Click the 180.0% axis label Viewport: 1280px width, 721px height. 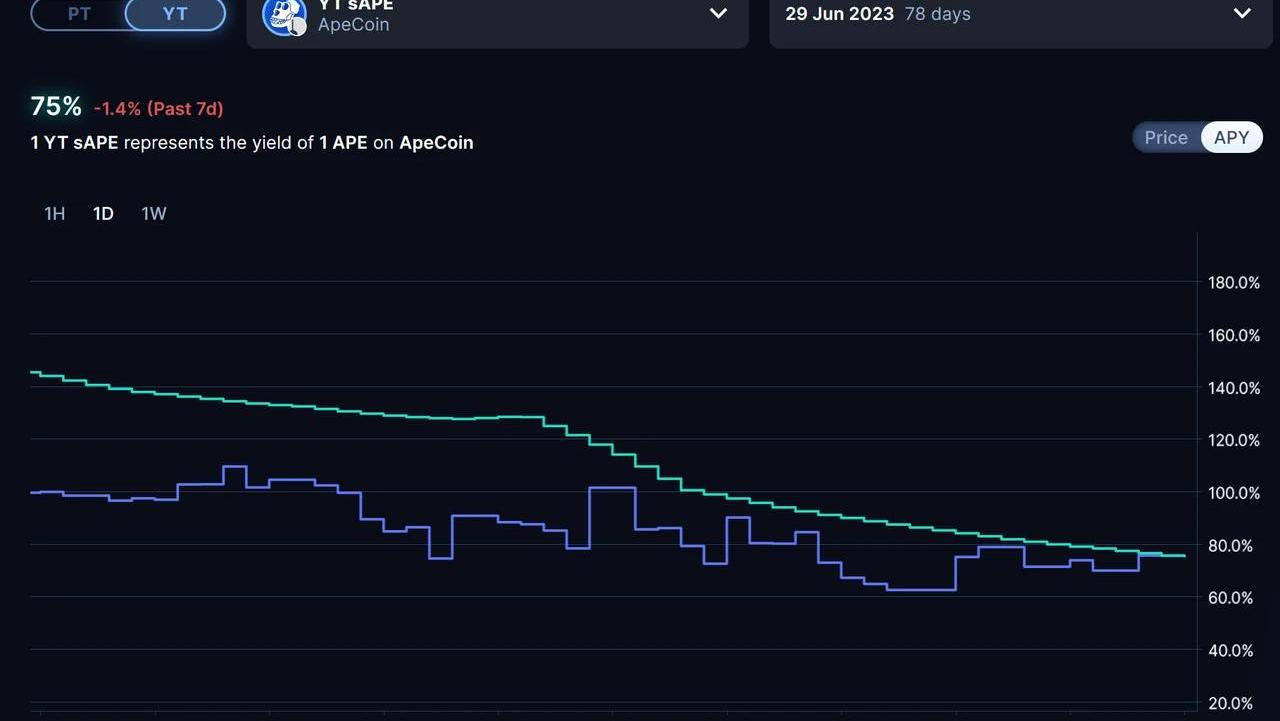click(x=1234, y=283)
